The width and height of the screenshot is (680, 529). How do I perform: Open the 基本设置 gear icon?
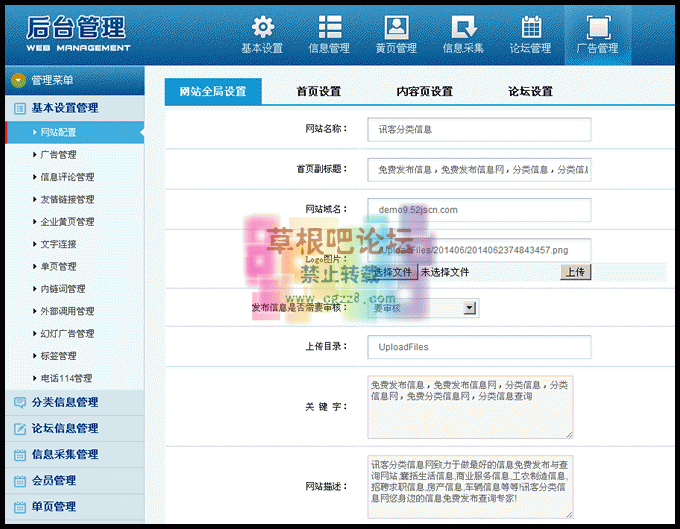(262, 27)
